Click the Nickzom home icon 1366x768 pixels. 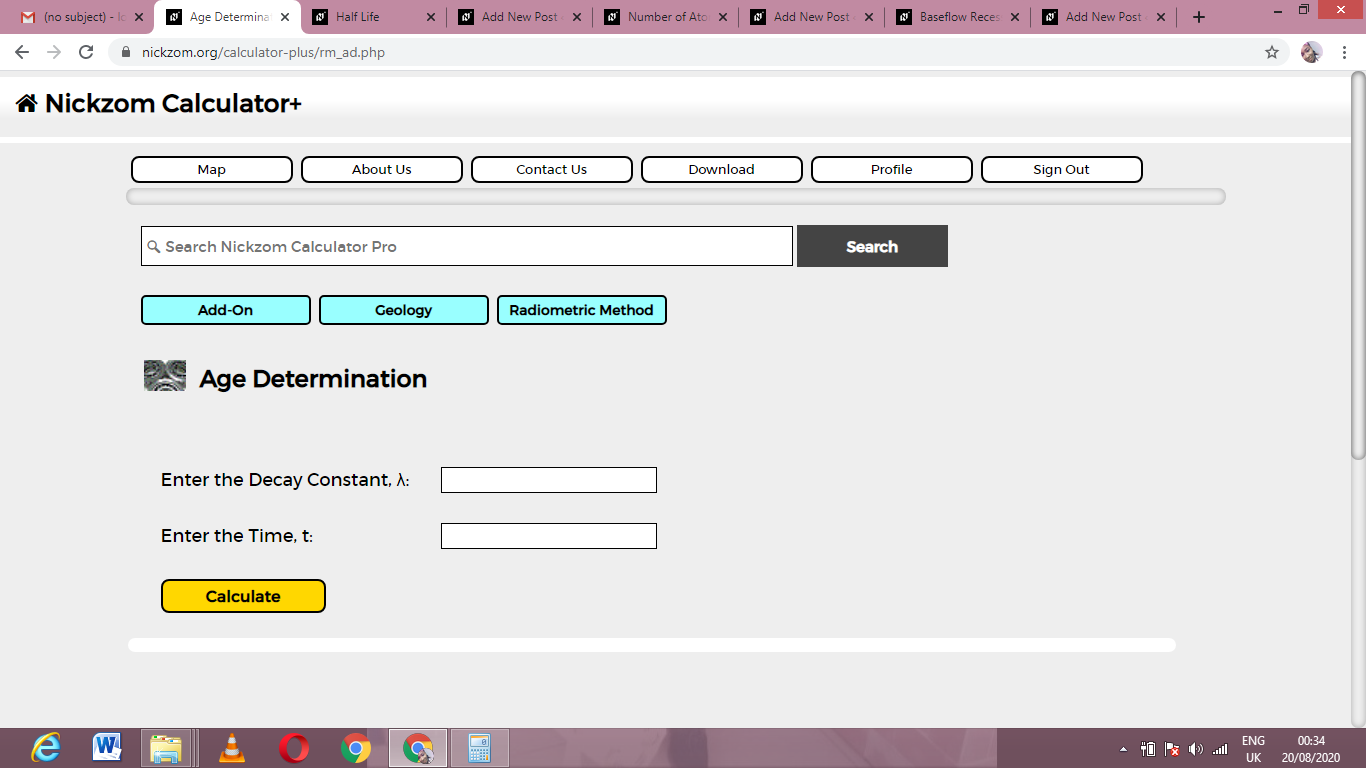pos(27,103)
